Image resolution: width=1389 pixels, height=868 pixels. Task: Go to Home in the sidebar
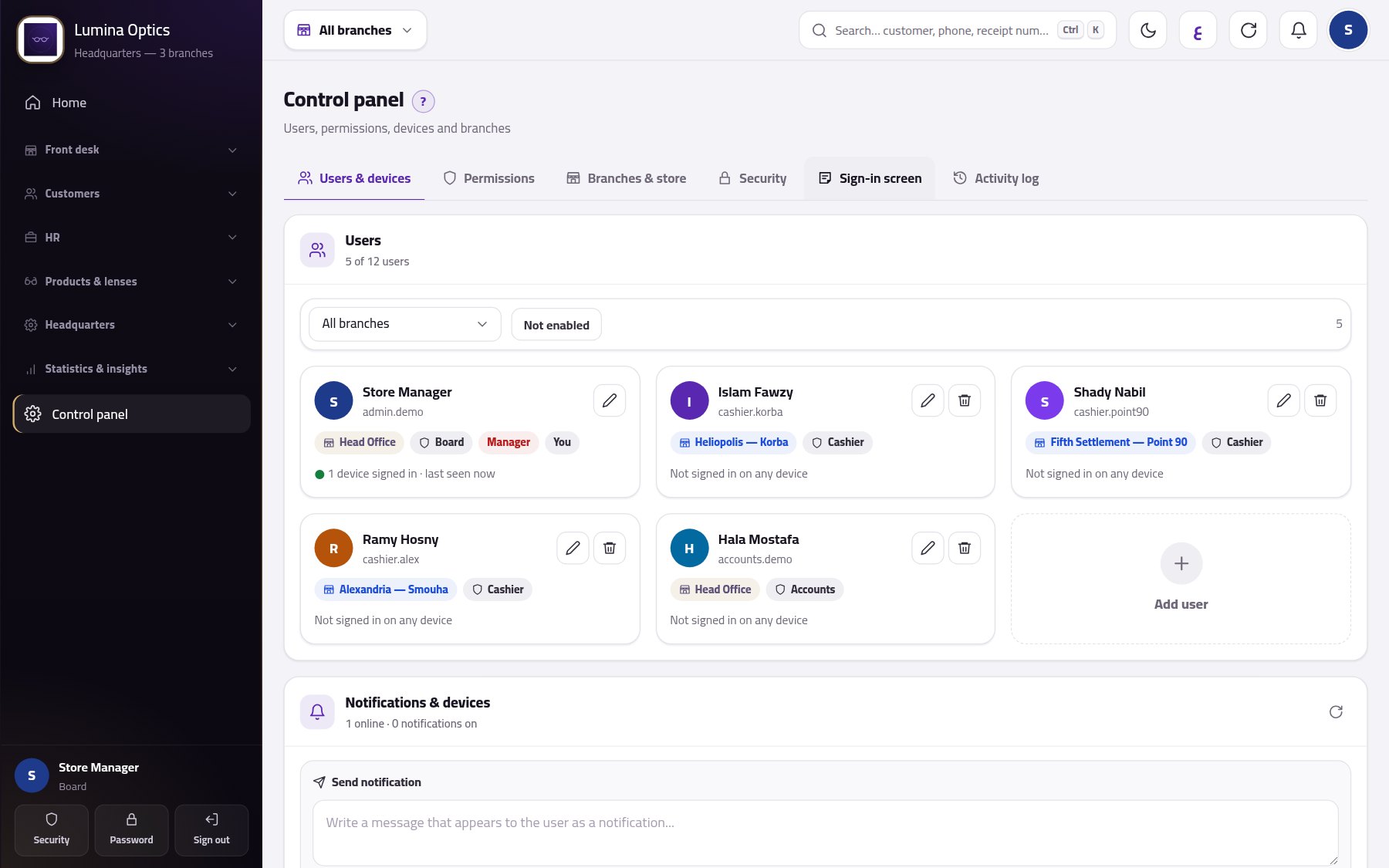tap(131, 103)
